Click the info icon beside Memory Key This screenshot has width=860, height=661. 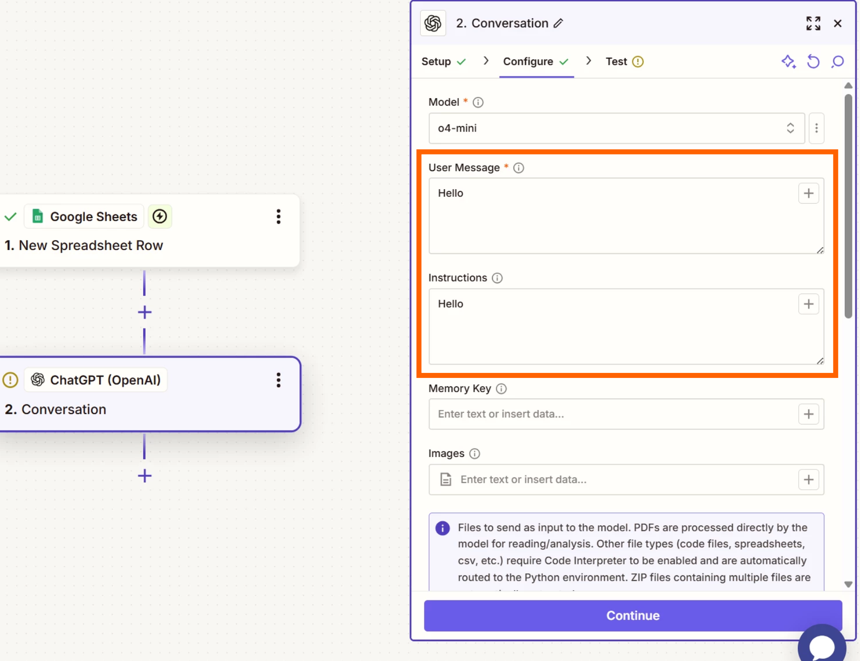[x=501, y=389]
